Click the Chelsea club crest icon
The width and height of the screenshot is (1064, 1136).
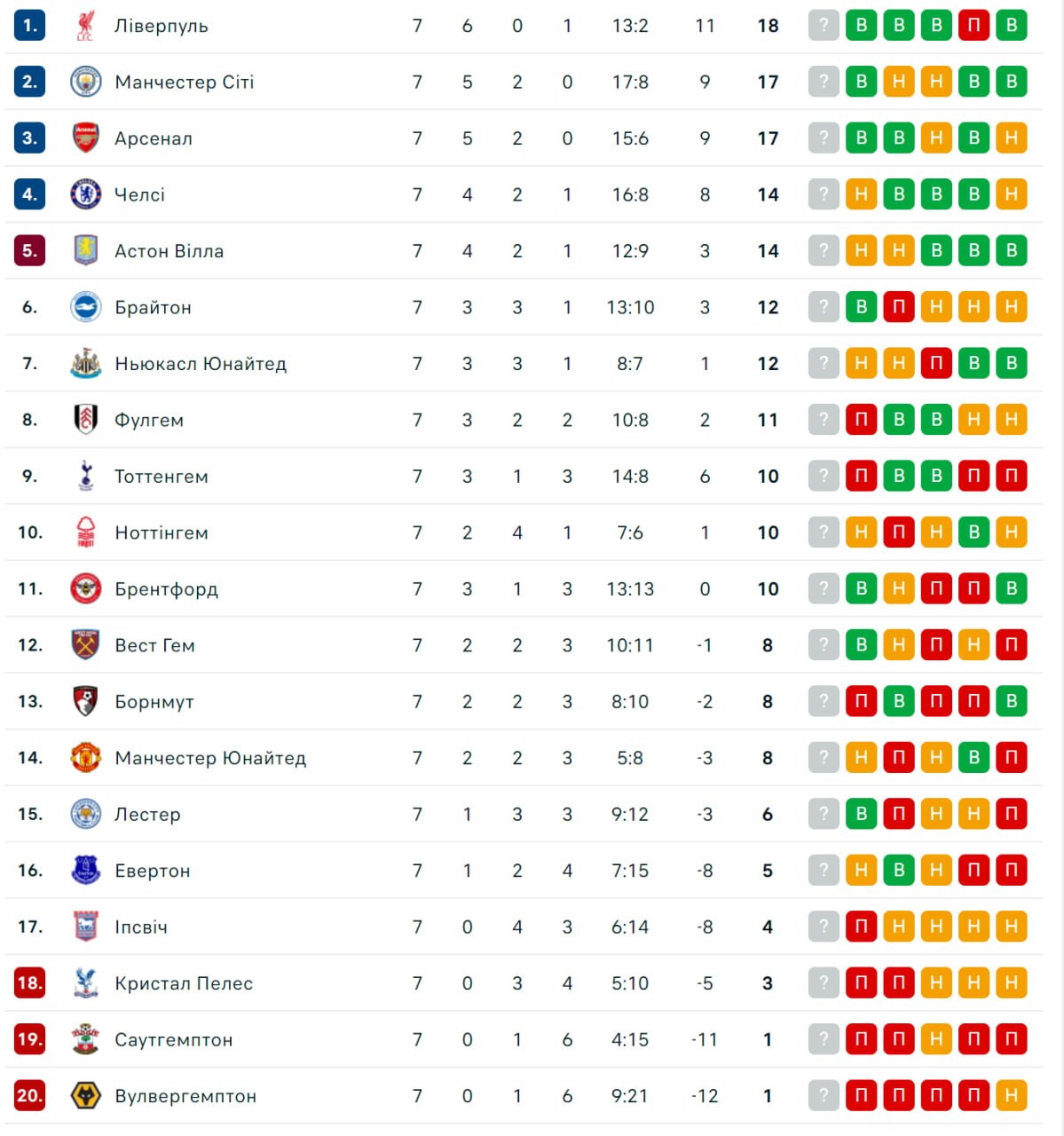coord(85,194)
